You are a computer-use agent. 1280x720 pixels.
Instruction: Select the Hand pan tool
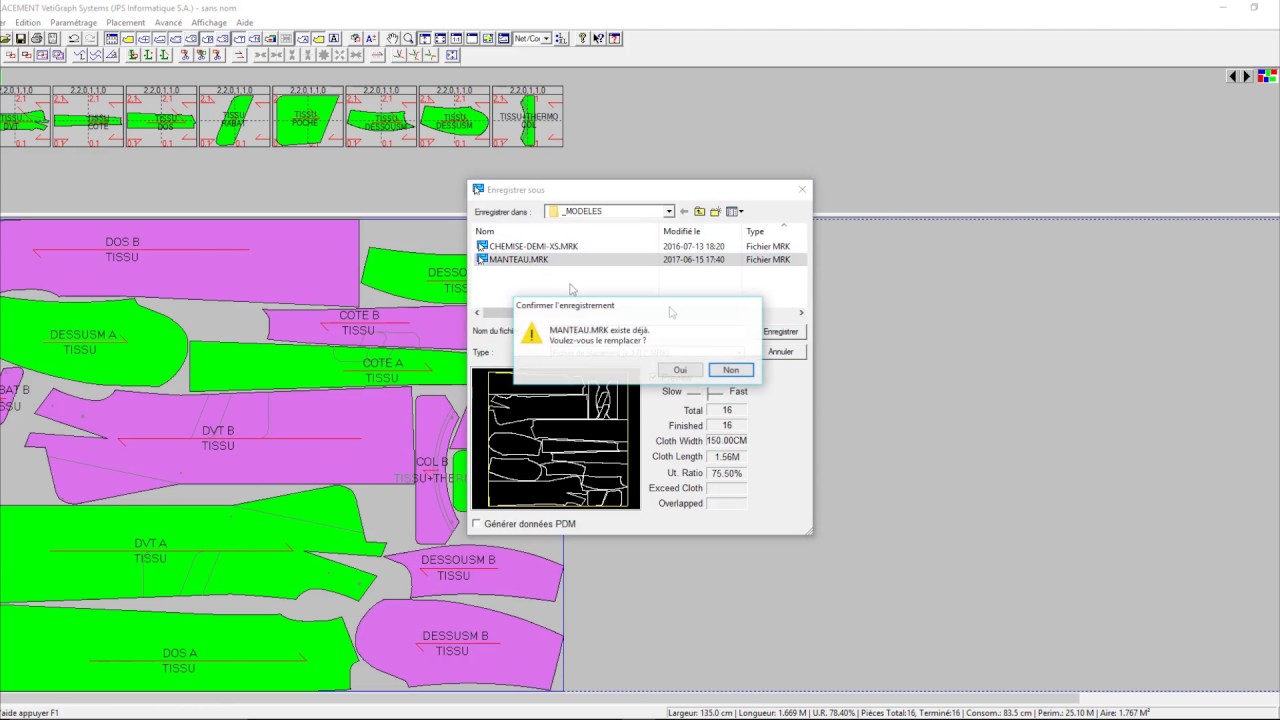[393, 38]
